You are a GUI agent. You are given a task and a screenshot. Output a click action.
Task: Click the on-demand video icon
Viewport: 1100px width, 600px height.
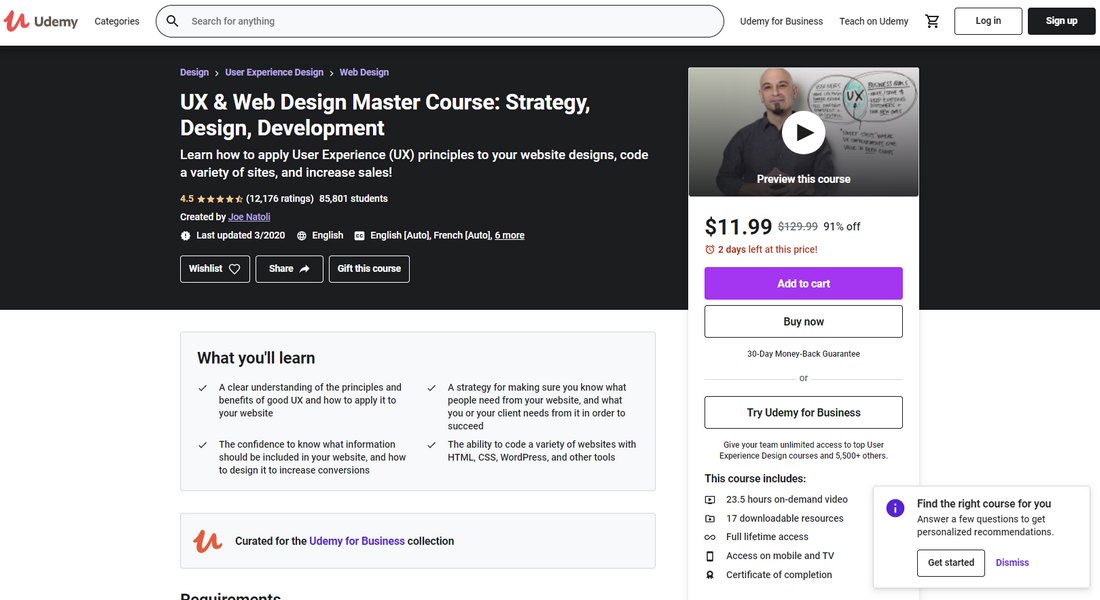coord(710,500)
